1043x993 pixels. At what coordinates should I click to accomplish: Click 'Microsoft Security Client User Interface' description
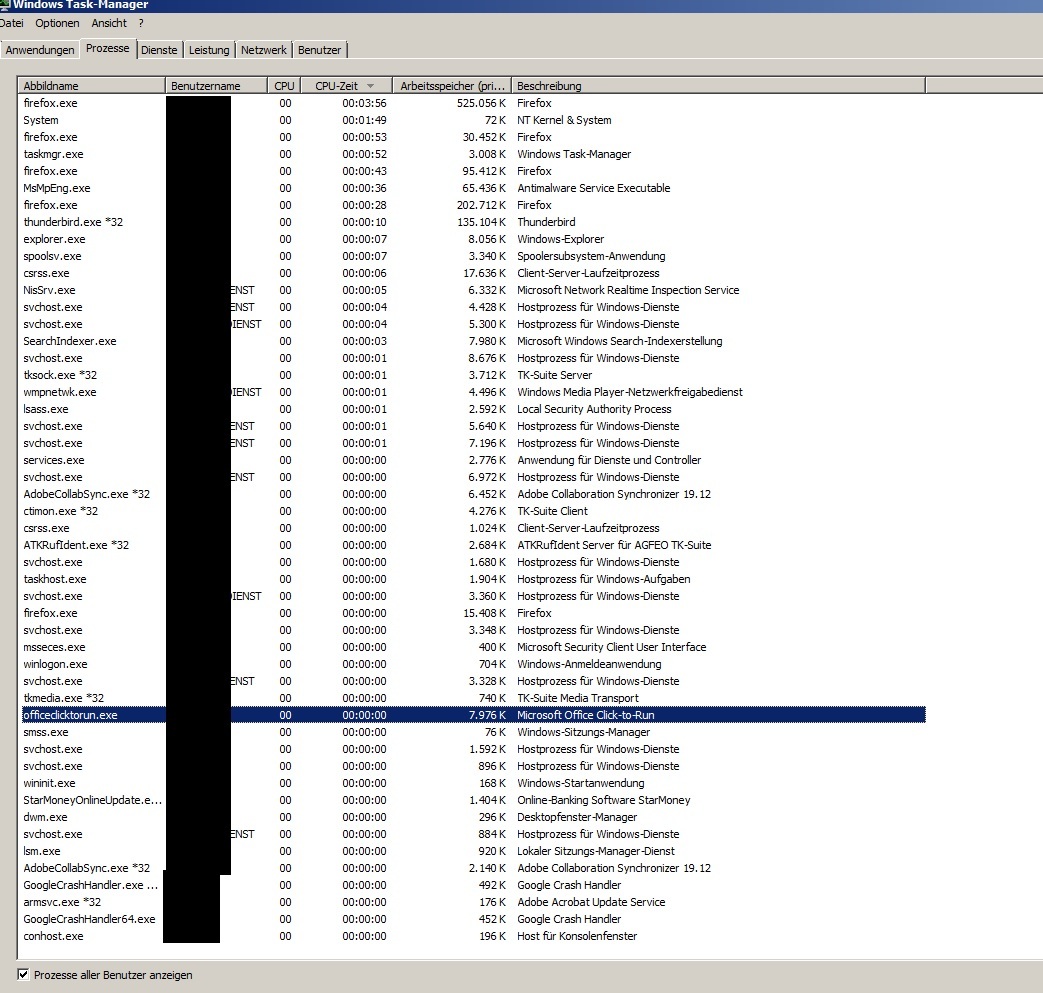click(612, 647)
